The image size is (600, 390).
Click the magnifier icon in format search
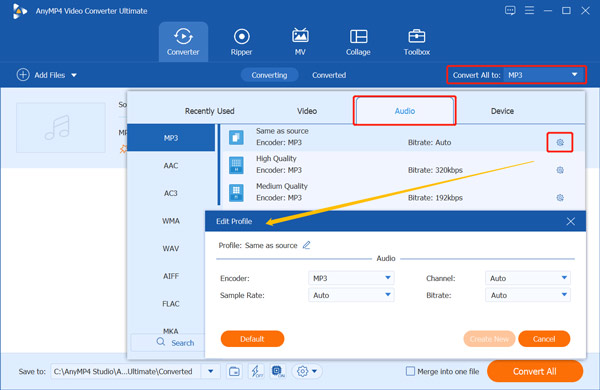(x=161, y=342)
